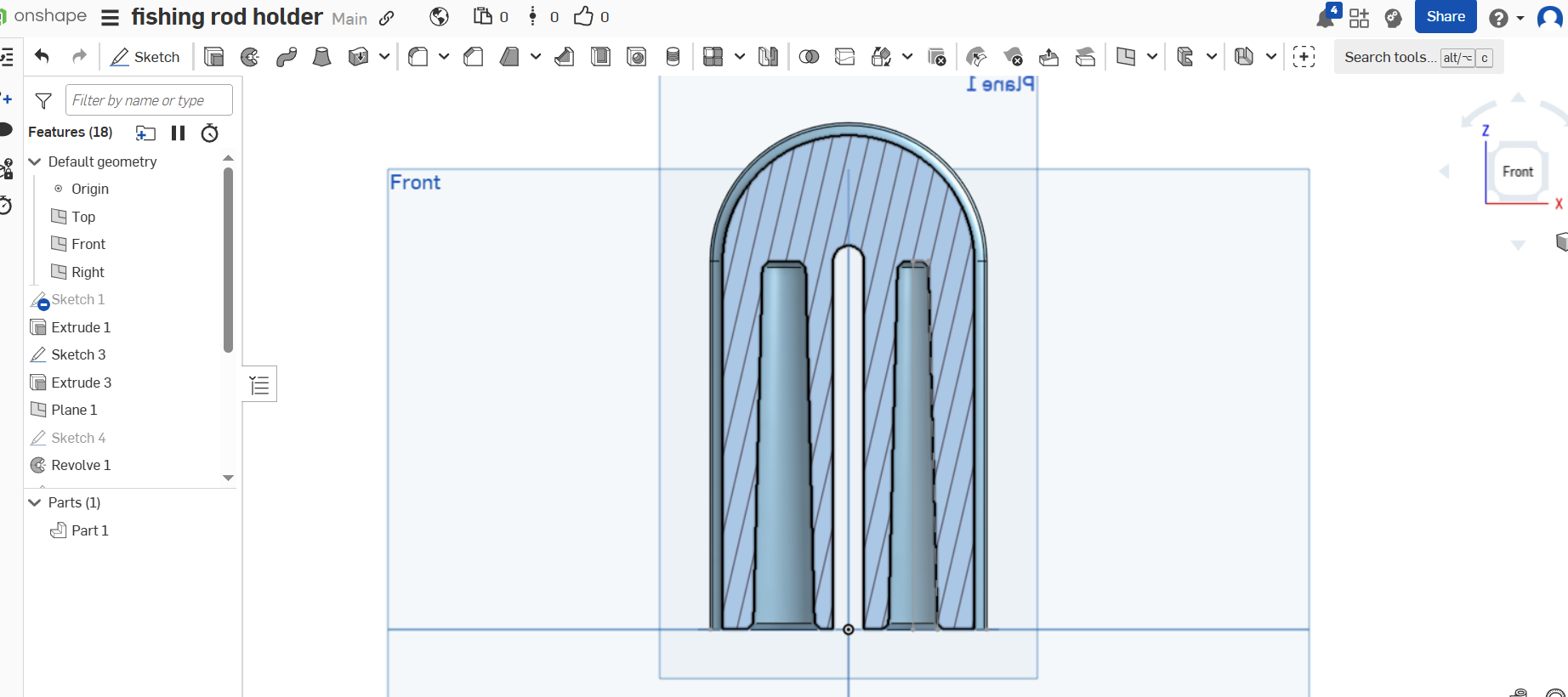The width and height of the screenshot is (1568, 697).
Task: Collapse the Parts (1) section
Action: click(x=35, y=502)
